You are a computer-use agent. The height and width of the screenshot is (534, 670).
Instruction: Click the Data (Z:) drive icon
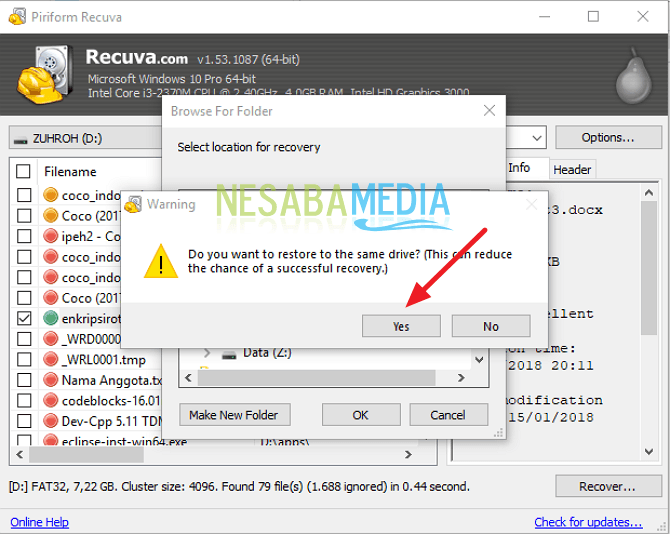click(229, 353)
